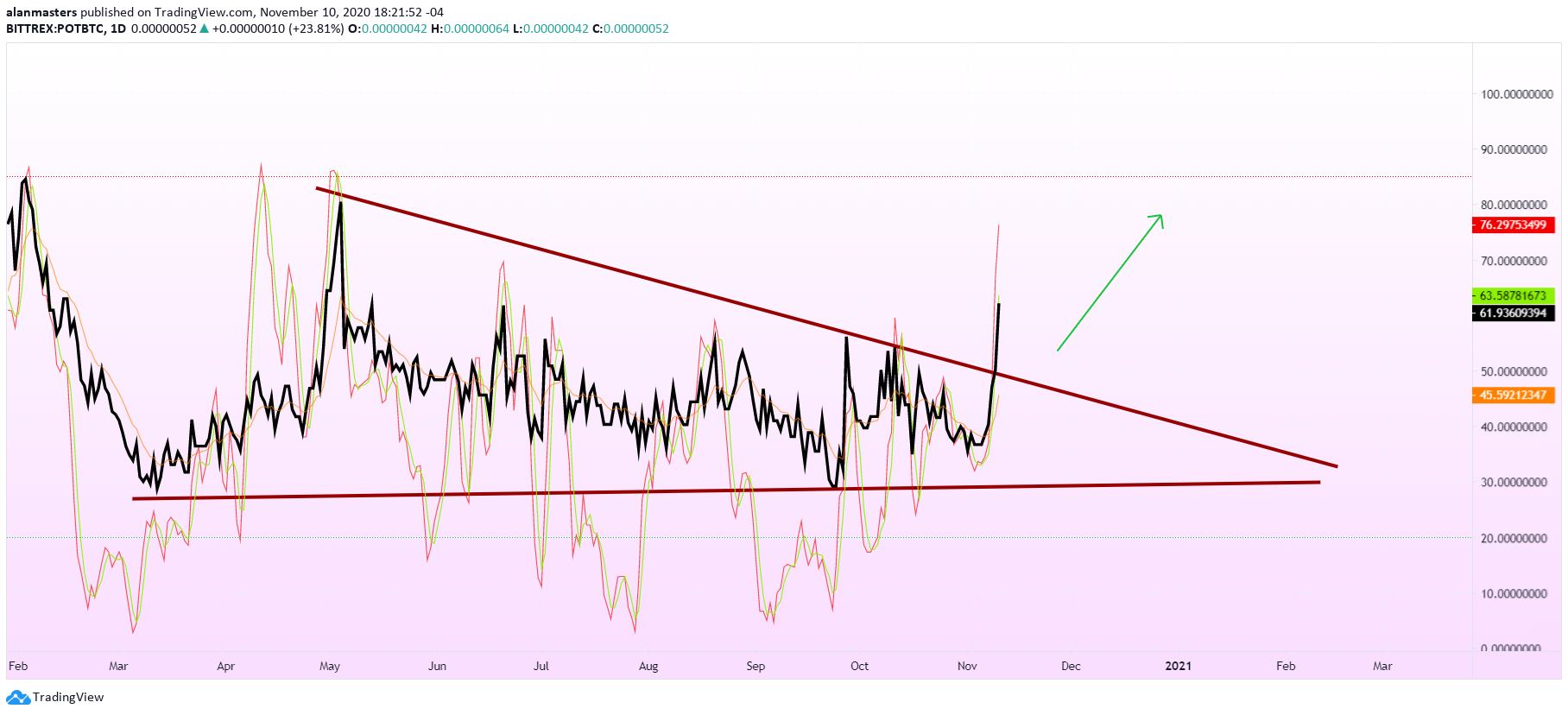Click the 70.00000000 axis value
This screenshot has width=1568, height=715.
click(1514, 261)
